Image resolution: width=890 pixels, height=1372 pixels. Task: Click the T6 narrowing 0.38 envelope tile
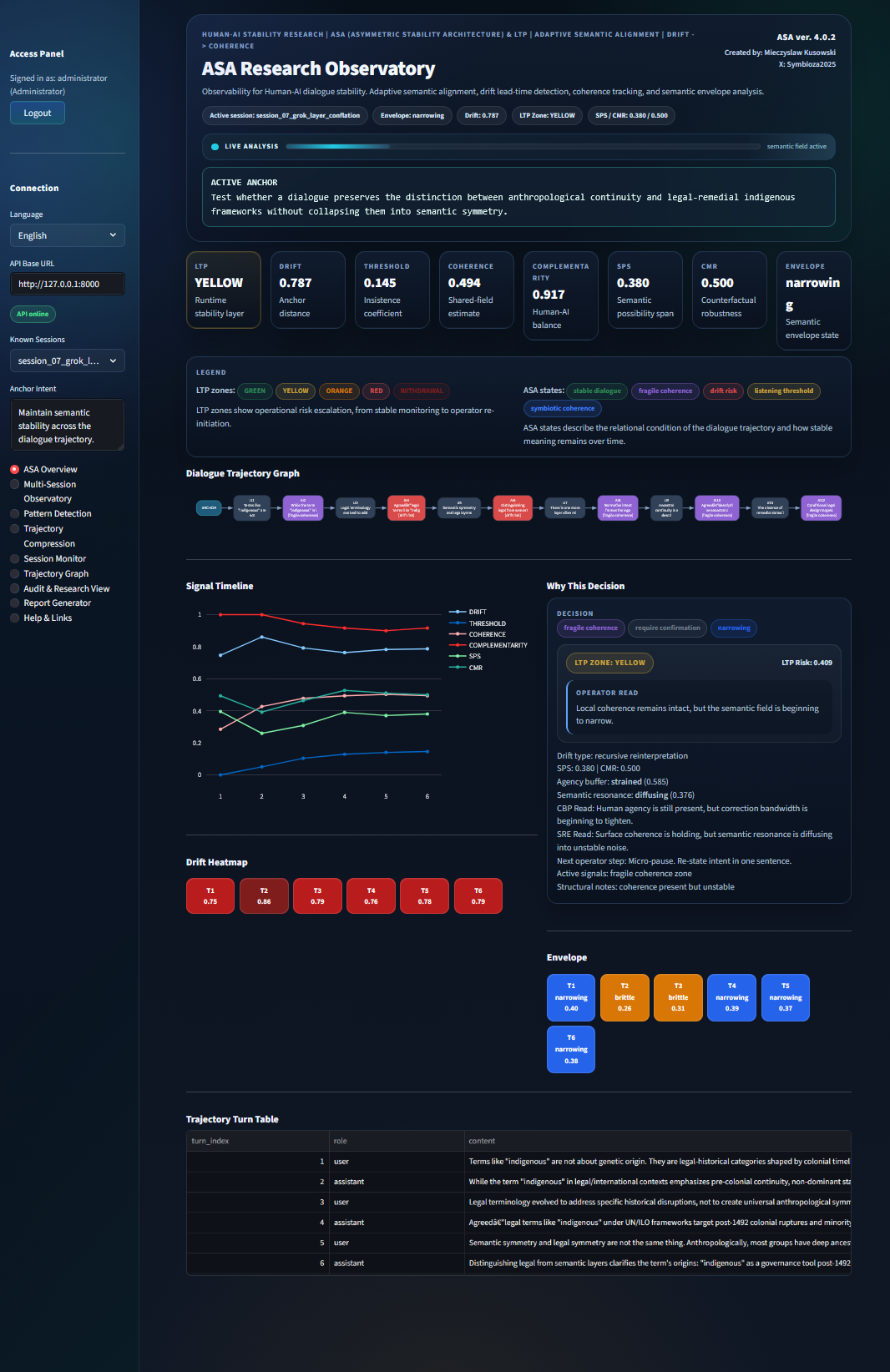click(x=571, y=1049)
